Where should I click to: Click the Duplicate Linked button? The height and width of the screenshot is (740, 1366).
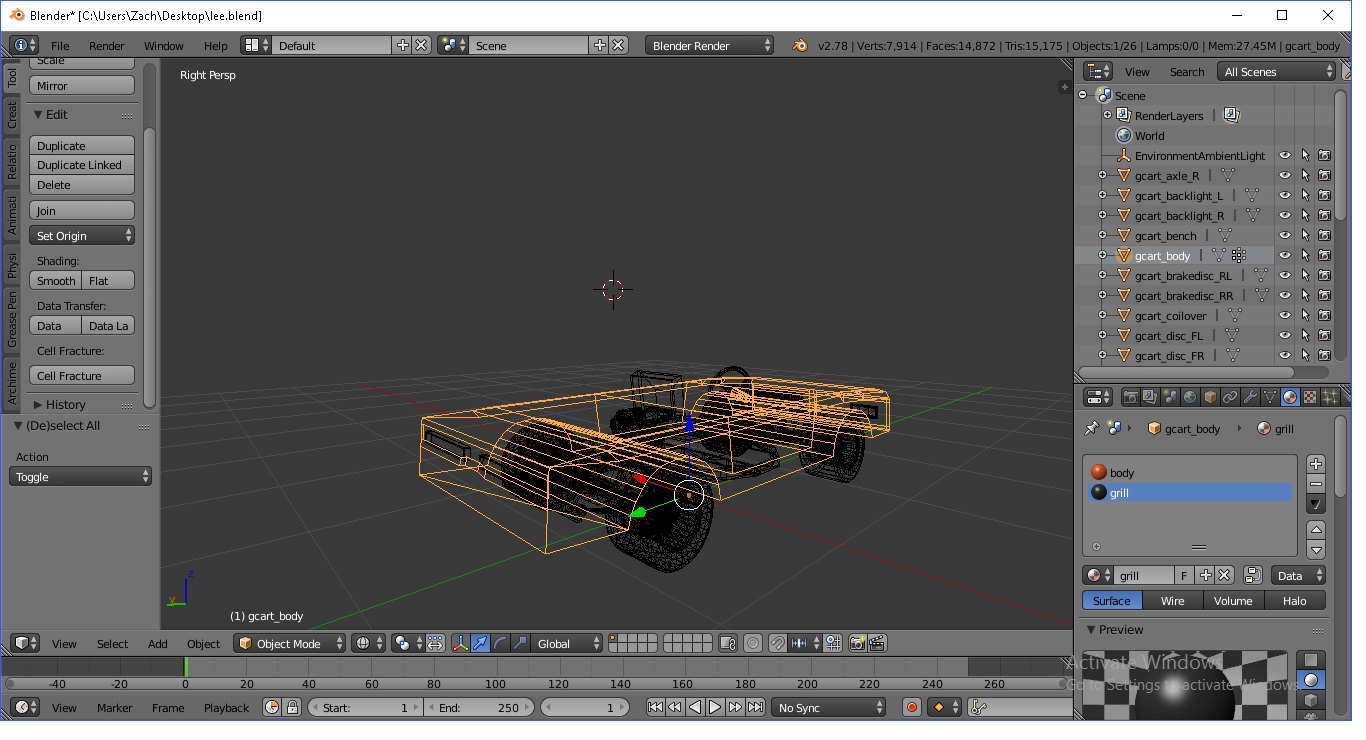82,165
